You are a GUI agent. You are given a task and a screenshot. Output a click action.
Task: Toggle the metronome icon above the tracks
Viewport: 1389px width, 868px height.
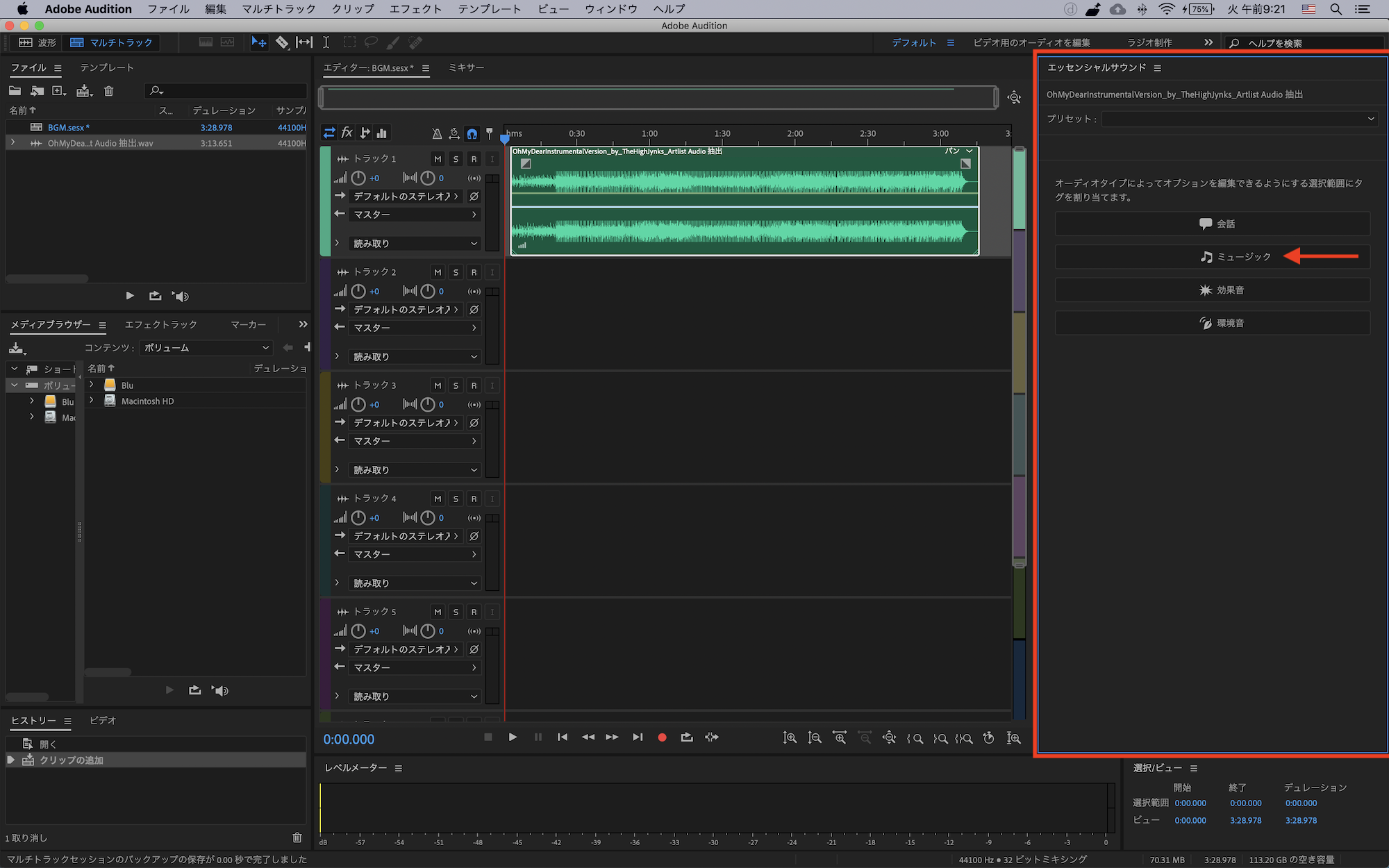point(437,133)
